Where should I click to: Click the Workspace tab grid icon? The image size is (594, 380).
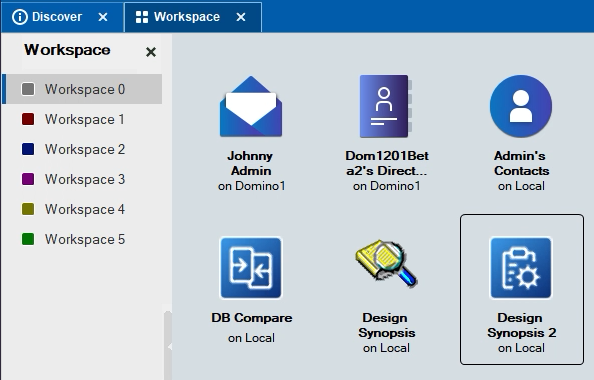pos(142,17)
